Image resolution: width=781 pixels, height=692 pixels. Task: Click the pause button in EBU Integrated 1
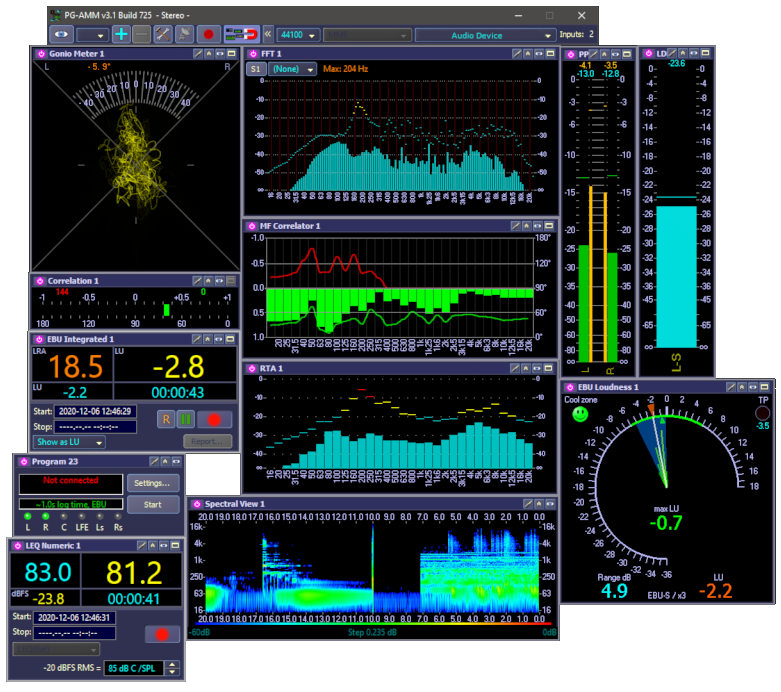point(186,419)
